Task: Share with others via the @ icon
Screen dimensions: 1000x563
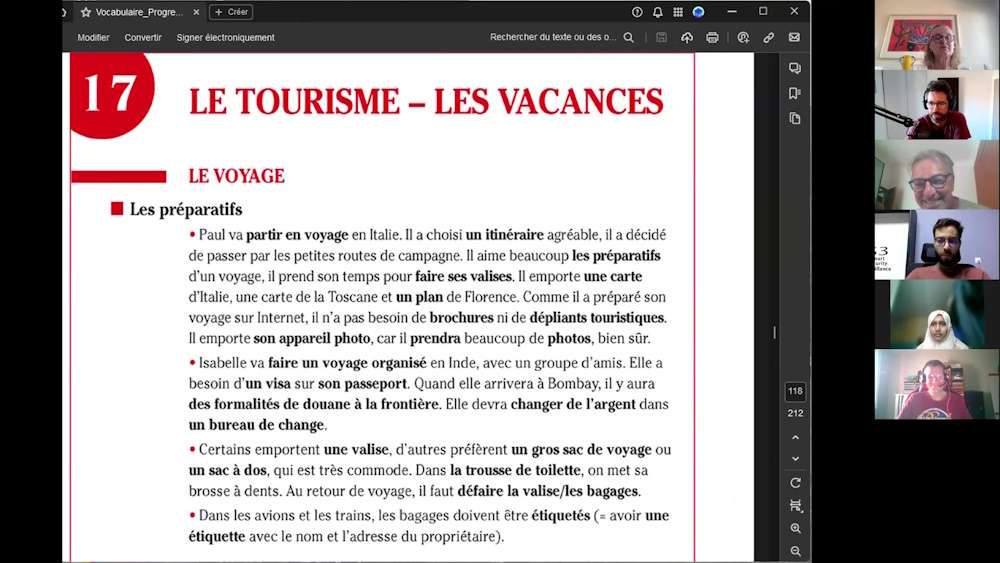Action: click(743, 38)
